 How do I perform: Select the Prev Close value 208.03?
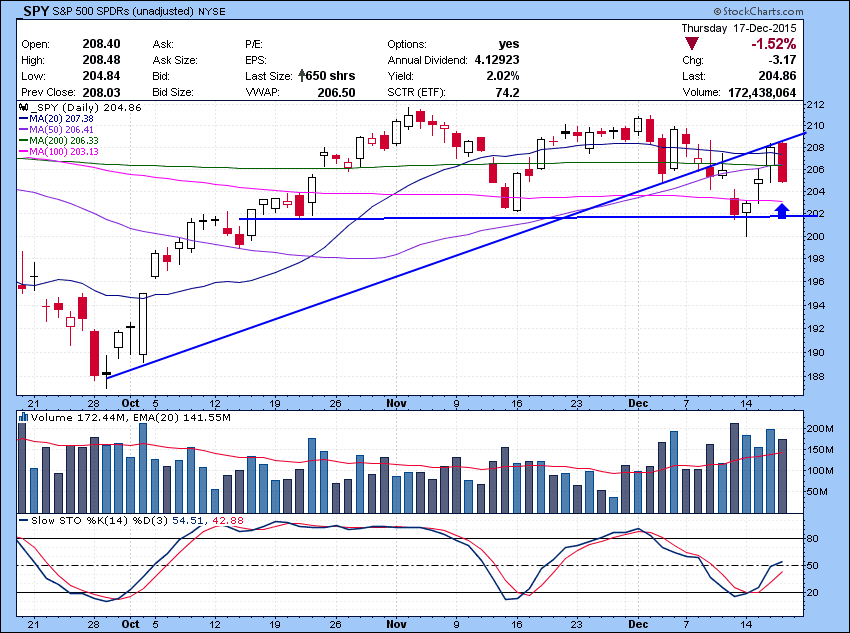point(101,92)
